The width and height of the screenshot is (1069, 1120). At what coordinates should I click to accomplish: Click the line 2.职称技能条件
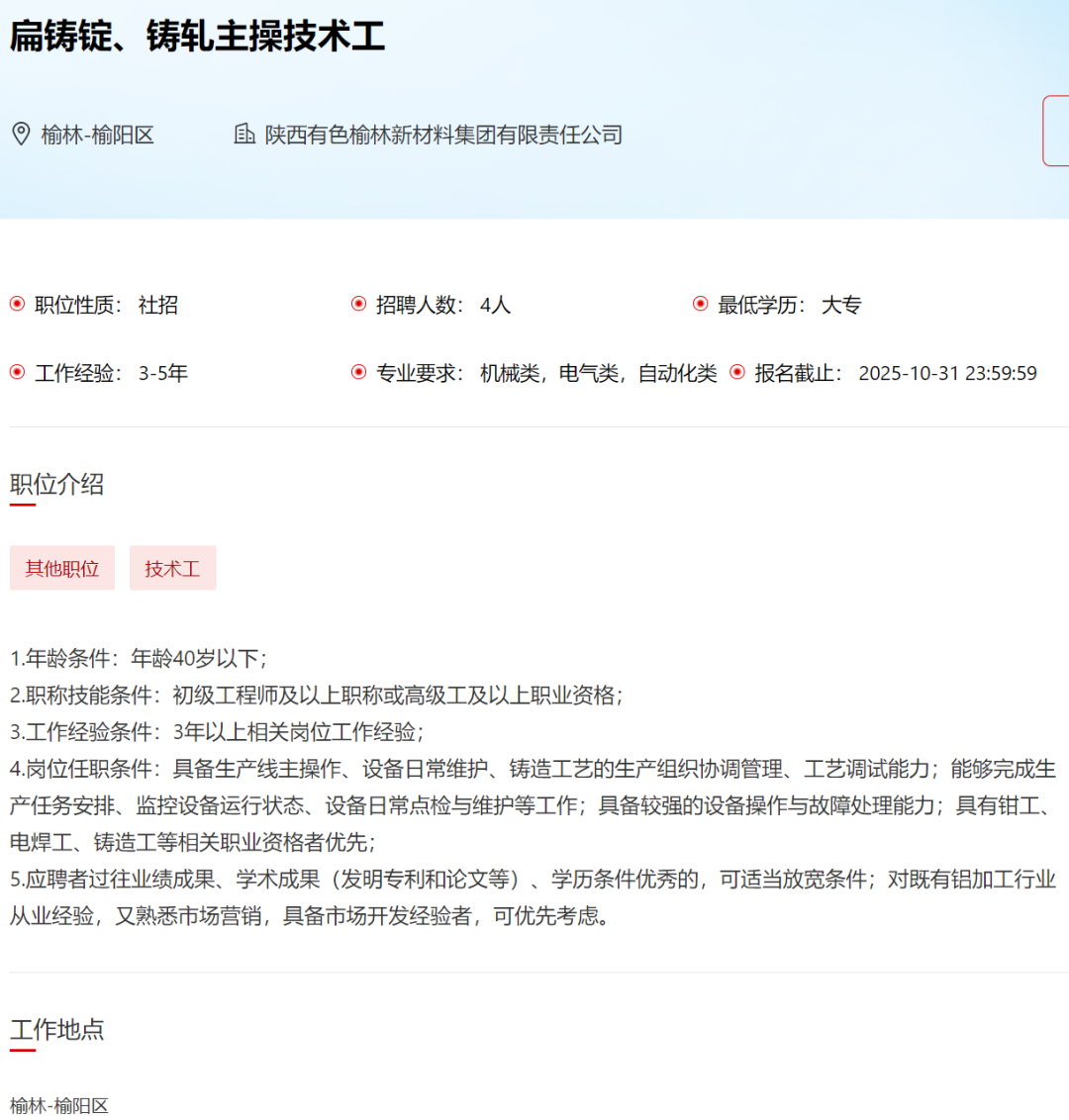(317, 695)
